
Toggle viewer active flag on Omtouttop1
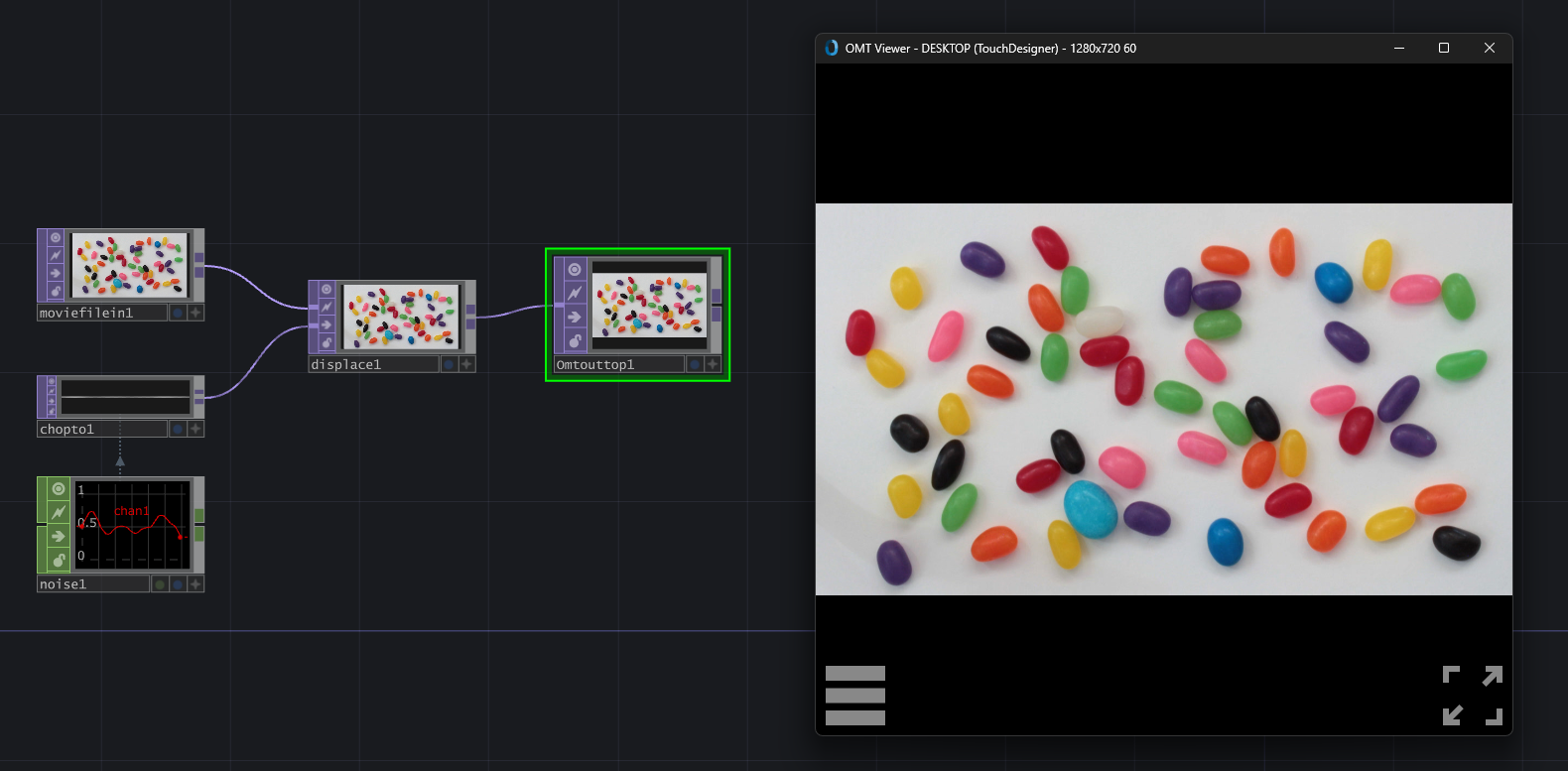pyautogui.click(x=575, y=270)
